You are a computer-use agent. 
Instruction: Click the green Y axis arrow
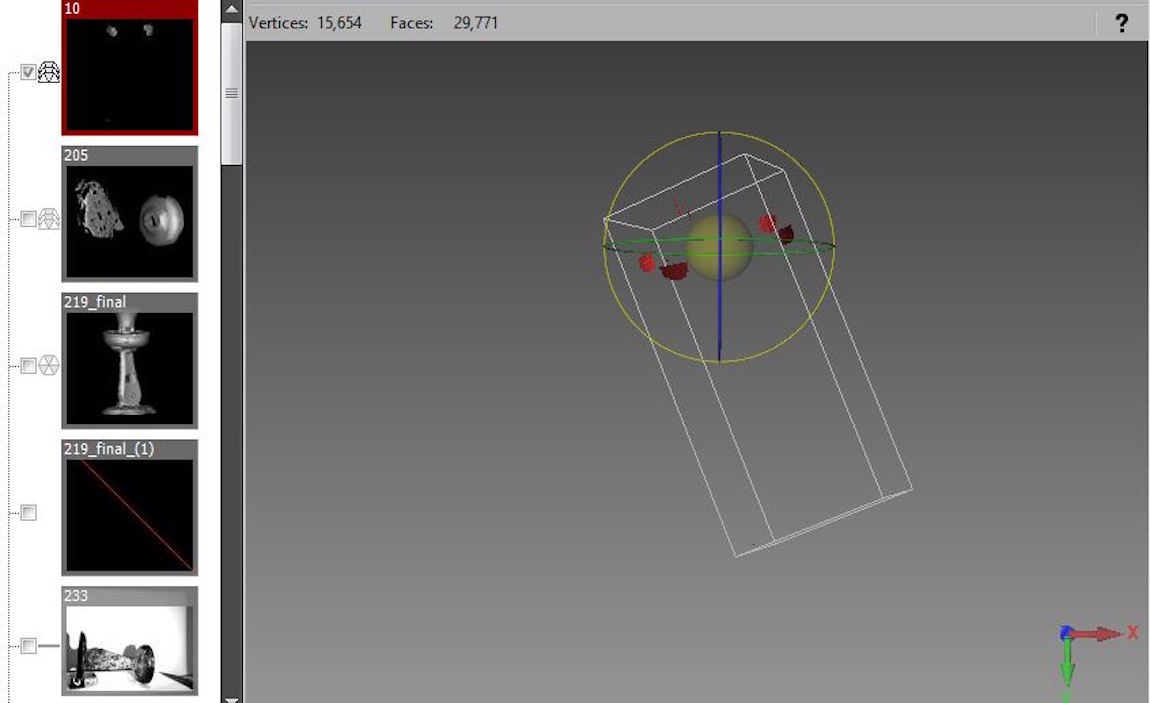(1067, 665)
